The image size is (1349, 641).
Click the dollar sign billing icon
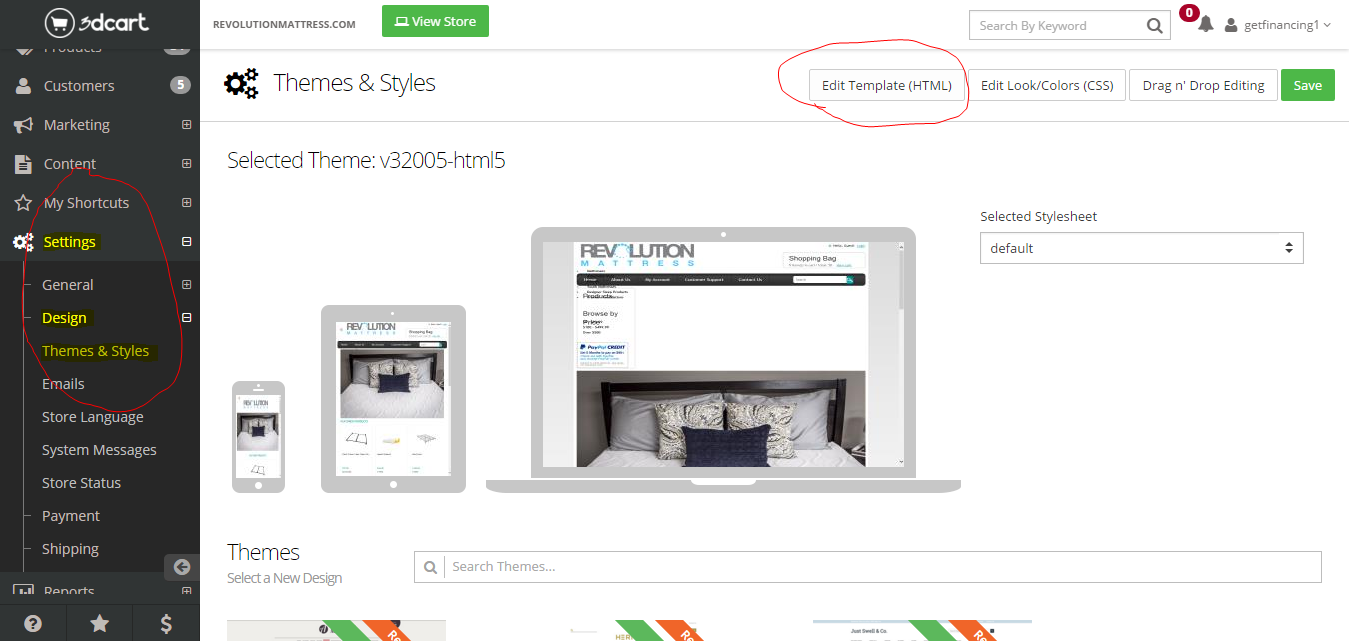click(x=166, y=623)
